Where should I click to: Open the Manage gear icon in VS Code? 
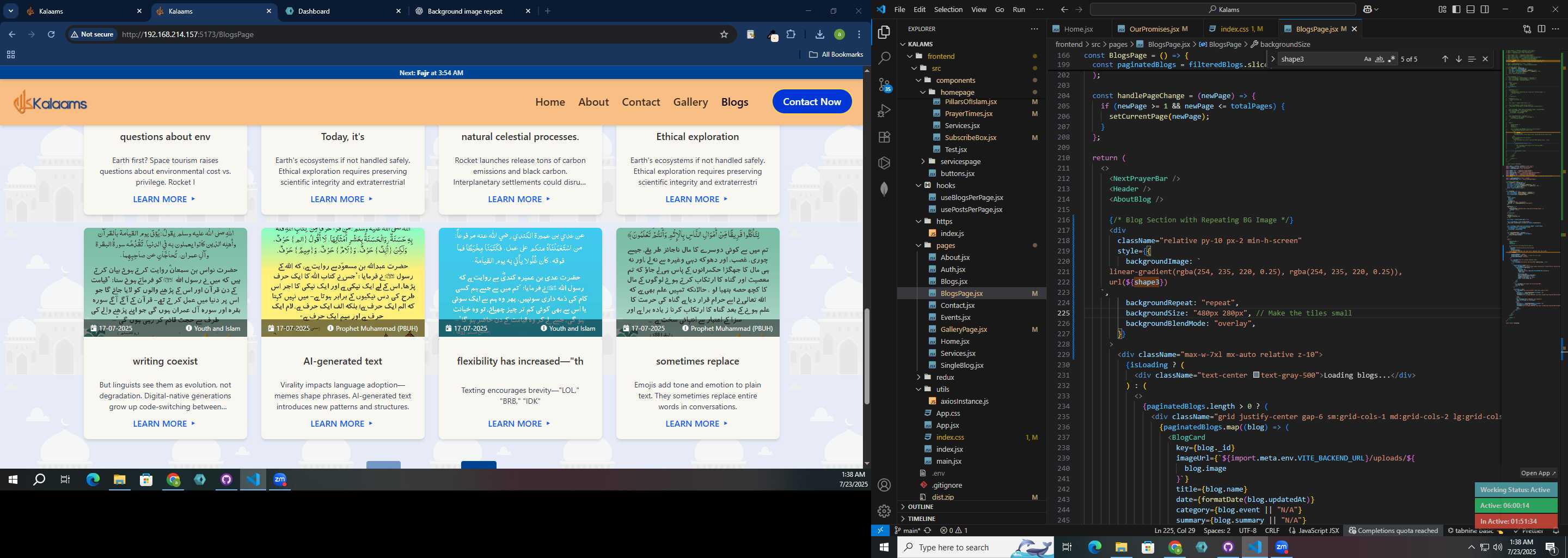[x=884, y=511]
